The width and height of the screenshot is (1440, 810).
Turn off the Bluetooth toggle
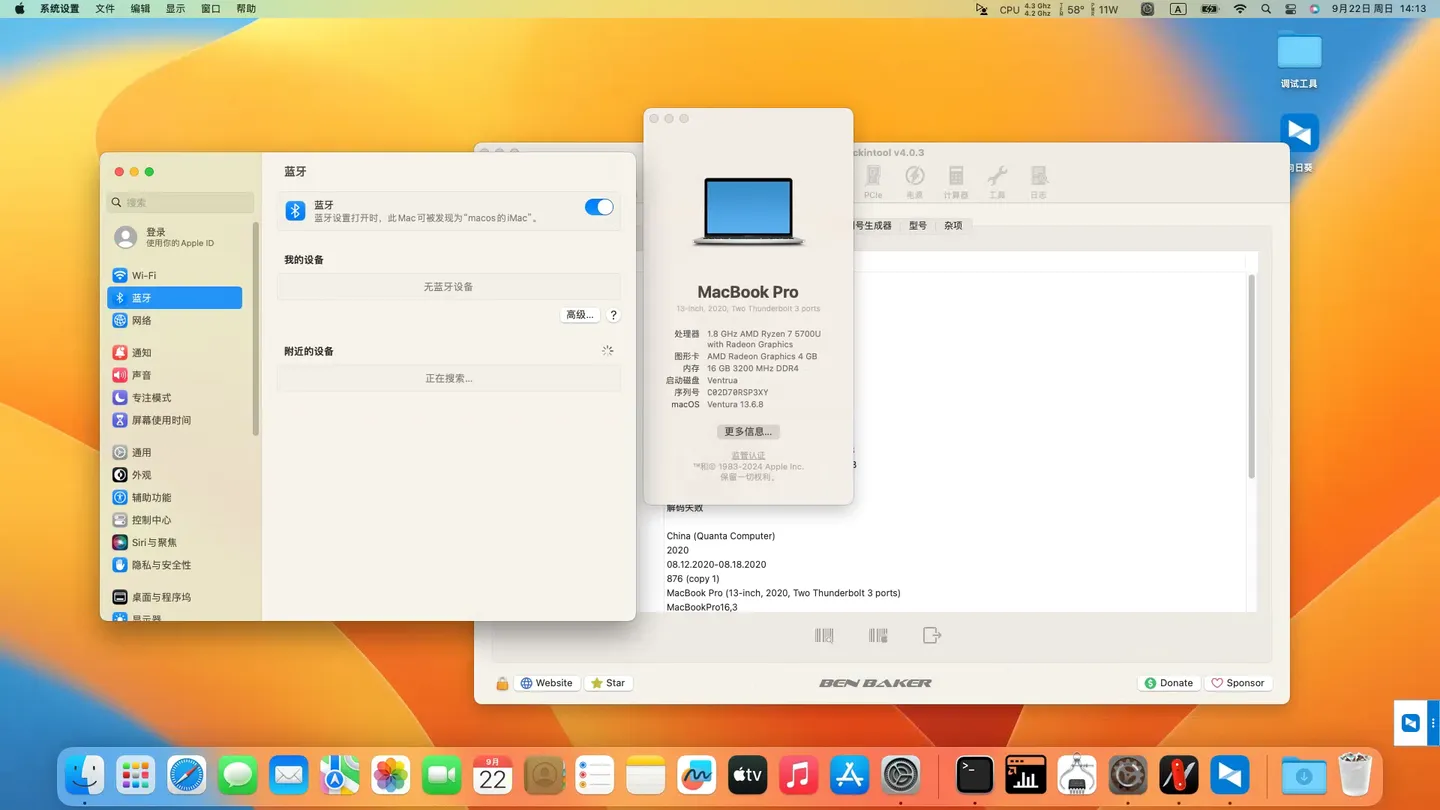point(598,206)
